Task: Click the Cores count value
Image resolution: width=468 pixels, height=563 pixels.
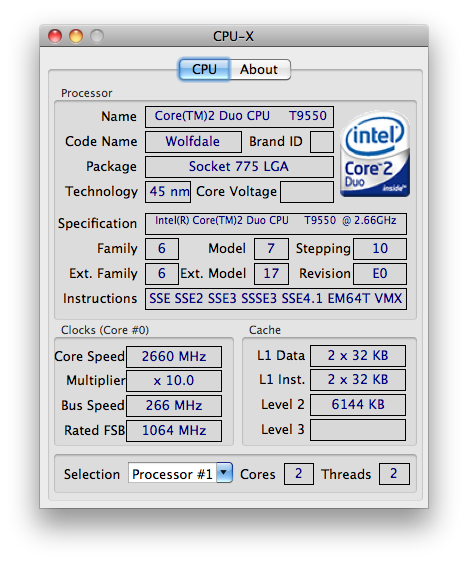Action: point(299,474)
